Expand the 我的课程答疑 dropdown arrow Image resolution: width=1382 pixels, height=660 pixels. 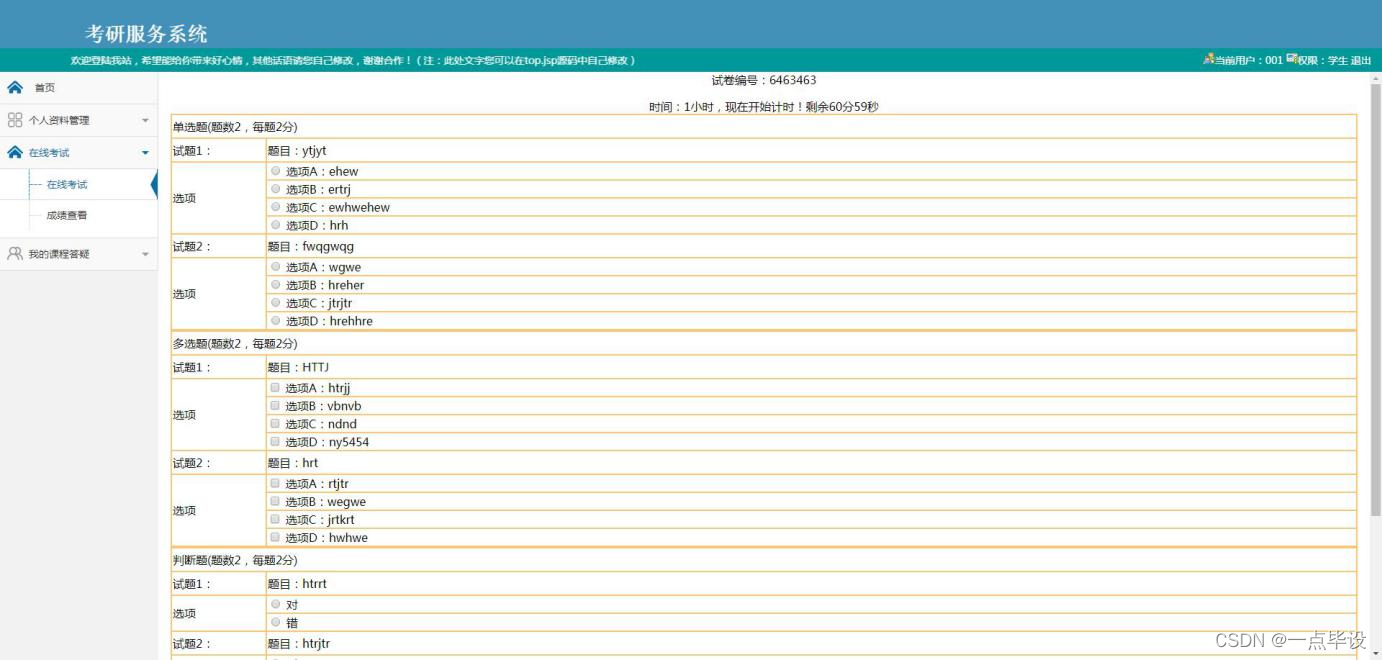click(145, 255)
